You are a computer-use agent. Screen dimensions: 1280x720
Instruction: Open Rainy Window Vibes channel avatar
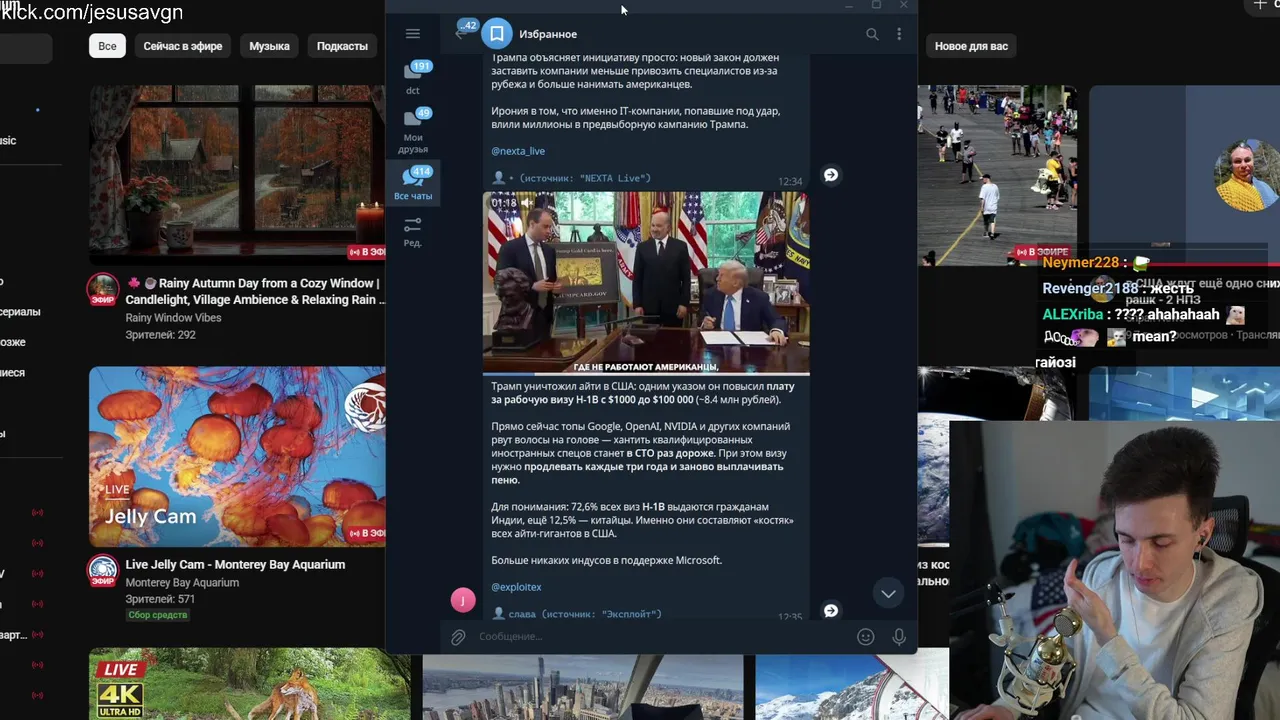[102, 289]
